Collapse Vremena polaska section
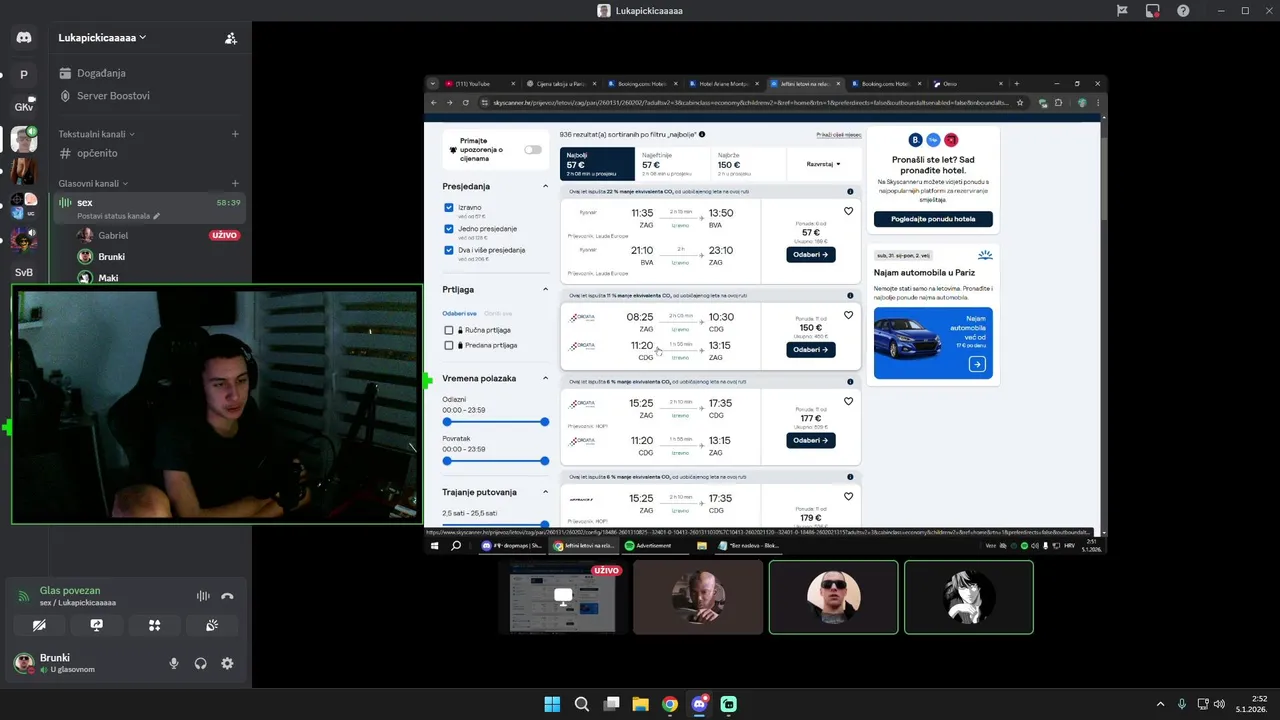Screen dimensions: 1280x720 pyautogui.click(x=545, y=378)
